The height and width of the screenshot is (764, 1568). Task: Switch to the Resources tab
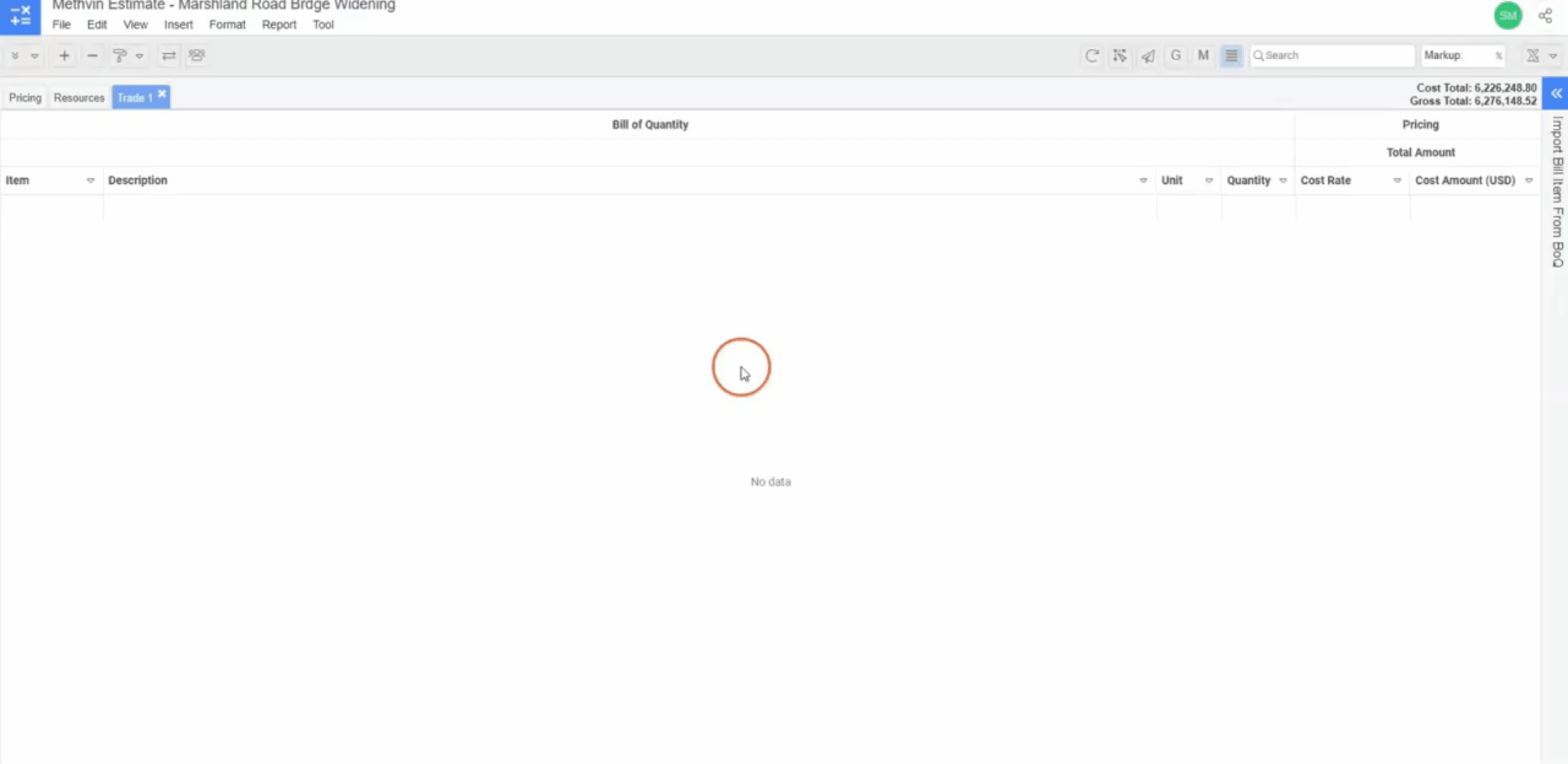79,98
